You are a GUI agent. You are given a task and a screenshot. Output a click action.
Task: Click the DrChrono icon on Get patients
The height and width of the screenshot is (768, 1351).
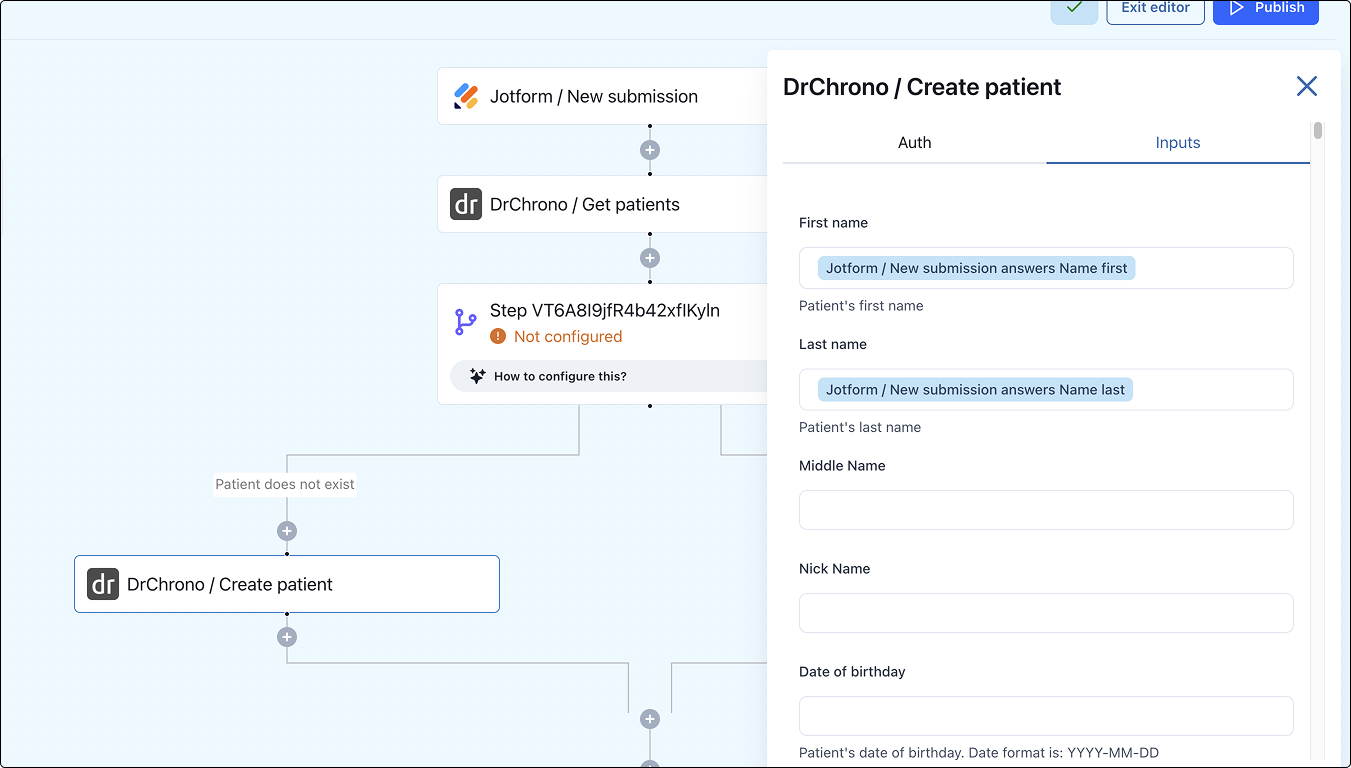click(x=466, y=204)
